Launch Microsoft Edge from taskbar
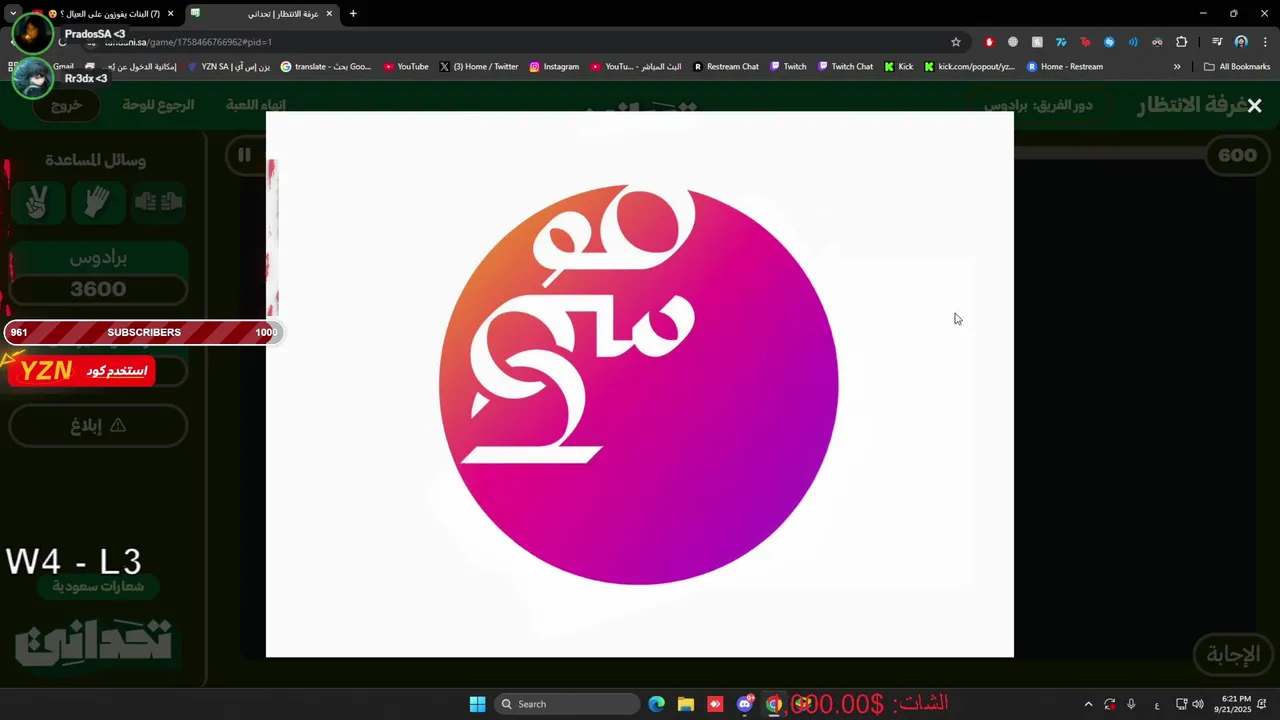This screenshot has height=720, width=1280. coord(657,704)
